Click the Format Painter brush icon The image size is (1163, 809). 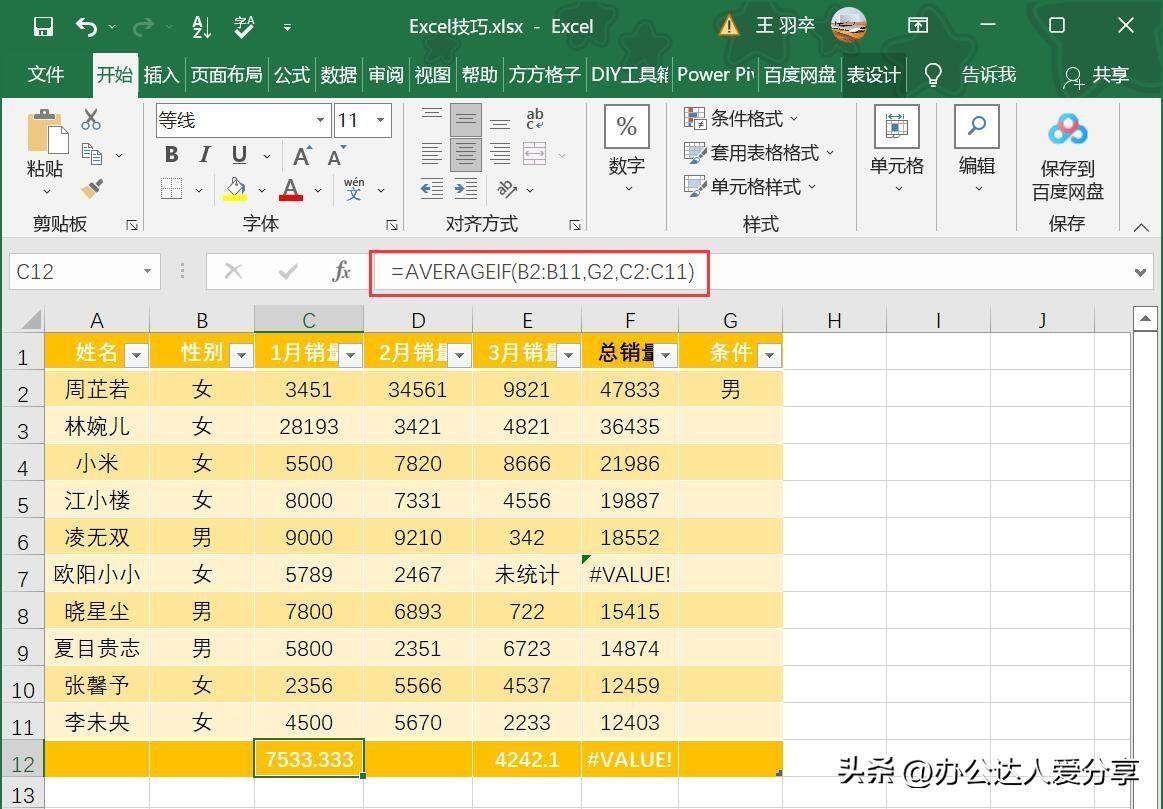[92, 188]
